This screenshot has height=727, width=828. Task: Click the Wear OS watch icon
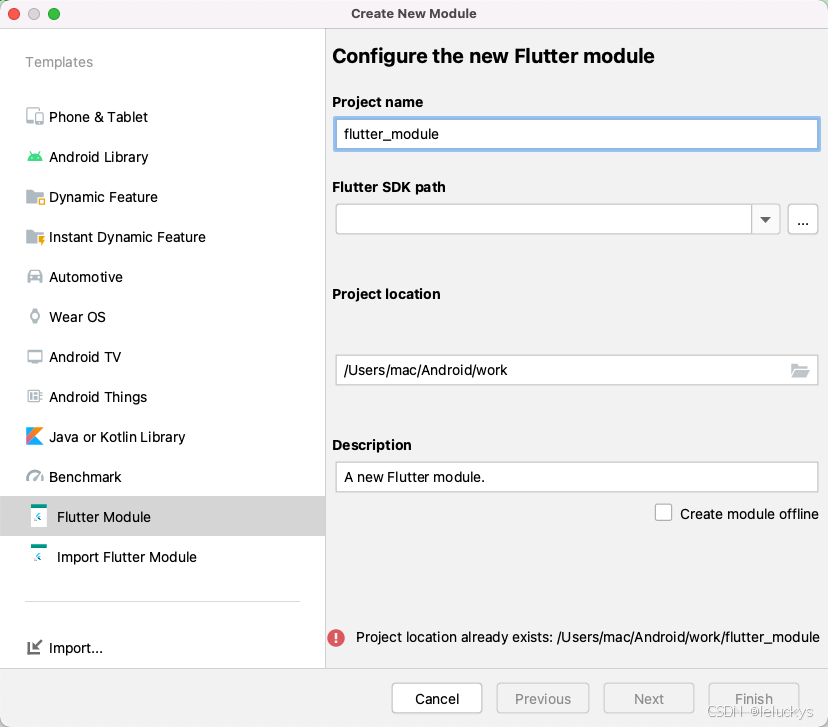[x=35, y=316]
